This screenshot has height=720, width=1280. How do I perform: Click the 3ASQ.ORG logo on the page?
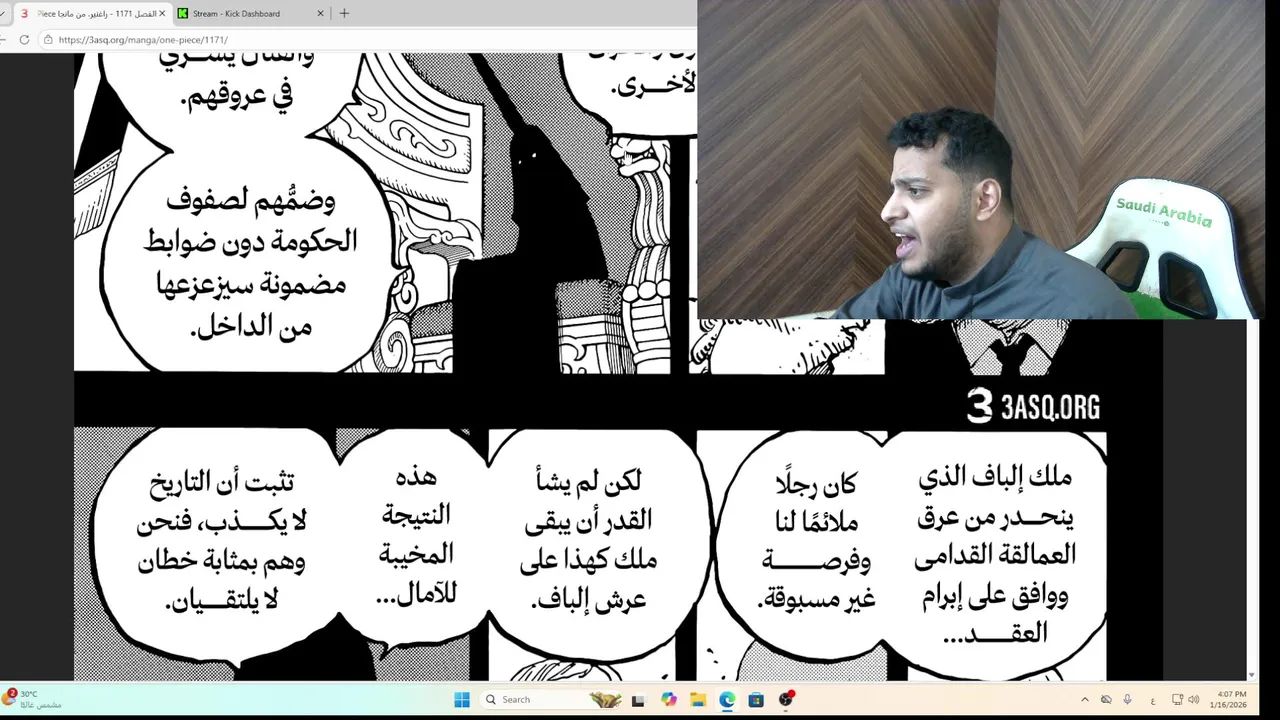[1034, 406]
